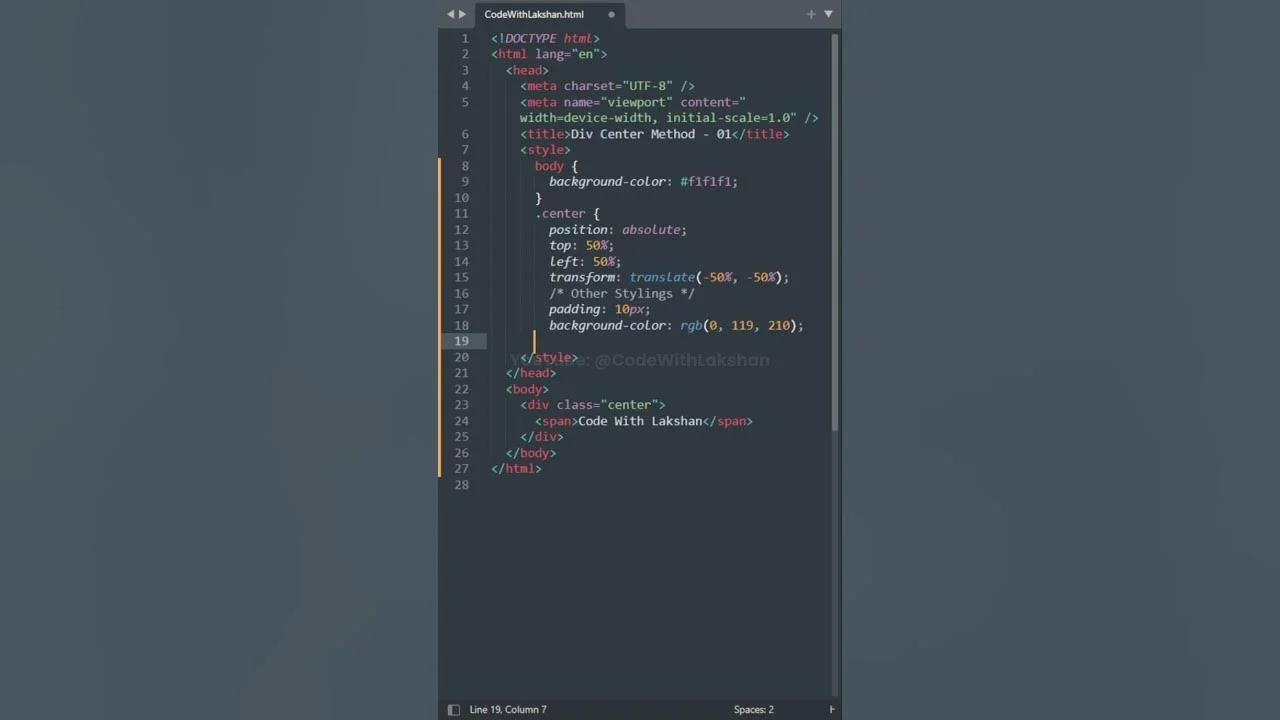This screenshot has height=720, width=1280.
Task: Click the top: 50% declaration
Action: pos(581,246)
